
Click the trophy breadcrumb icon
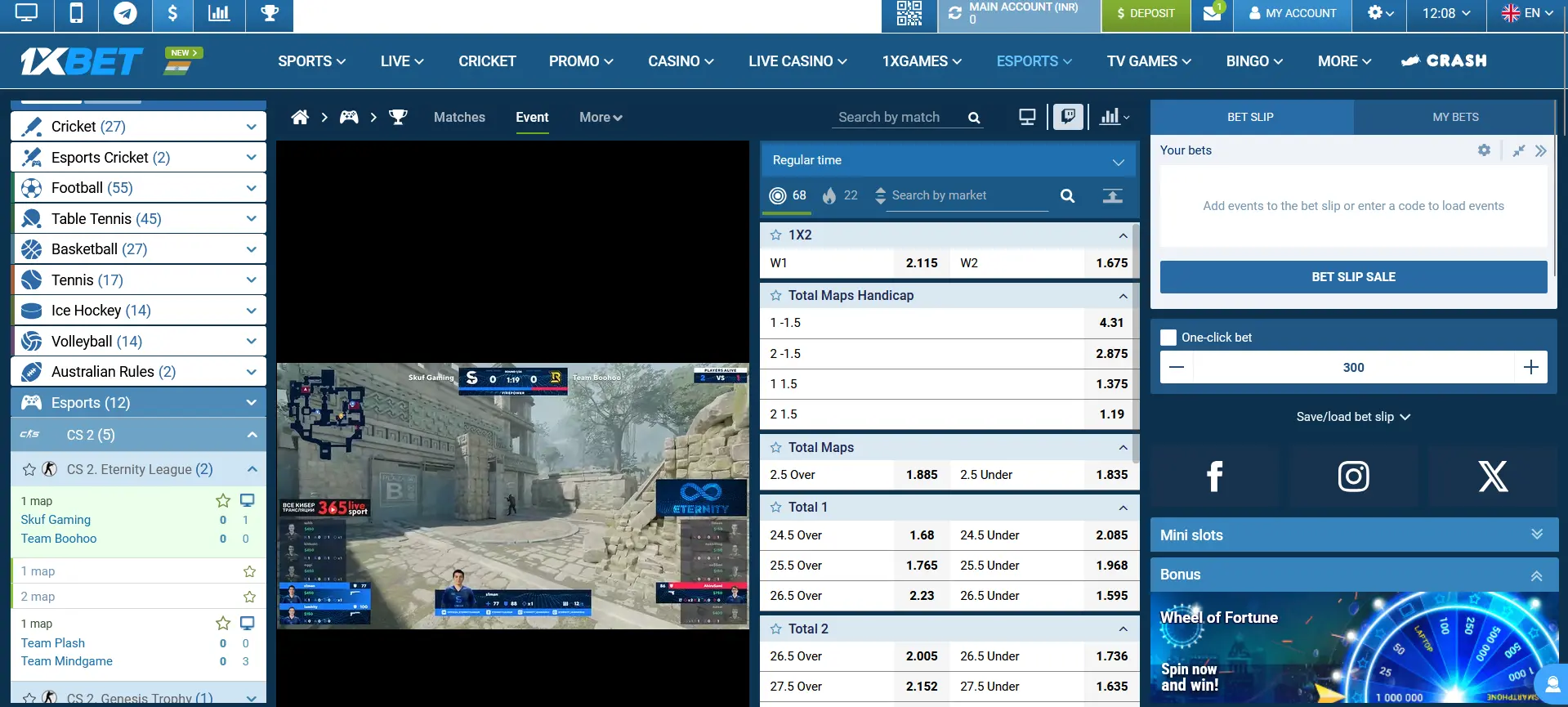[x=398, y=117]
